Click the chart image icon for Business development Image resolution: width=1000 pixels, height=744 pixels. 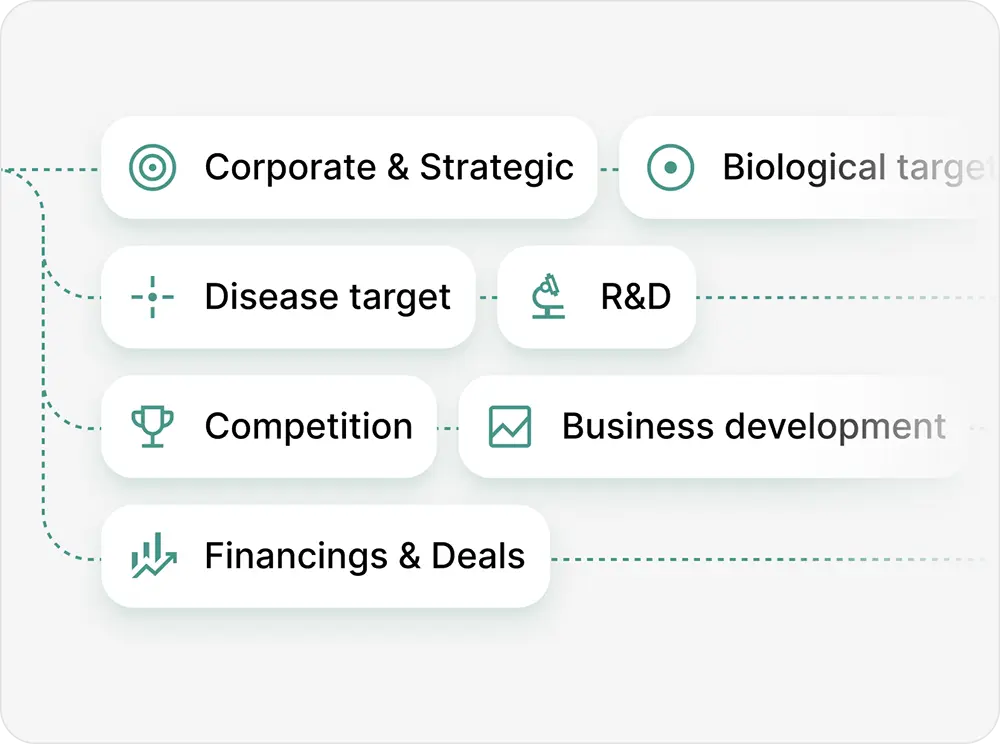[510, 427]
